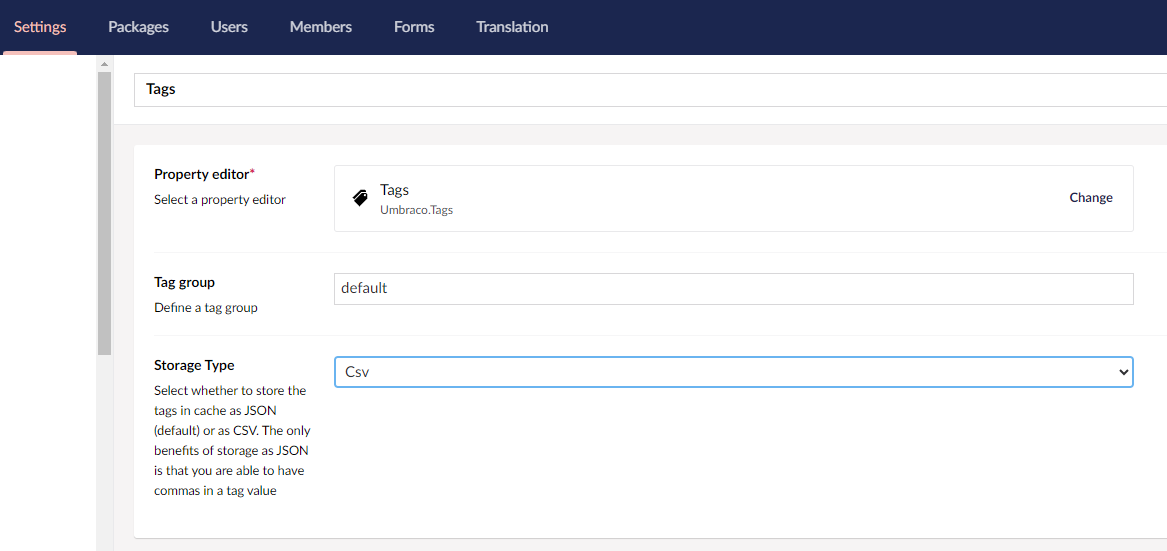Click the Storage Type description about JSON or CSV
The image size is (1167, 551).
pos(232,441)
